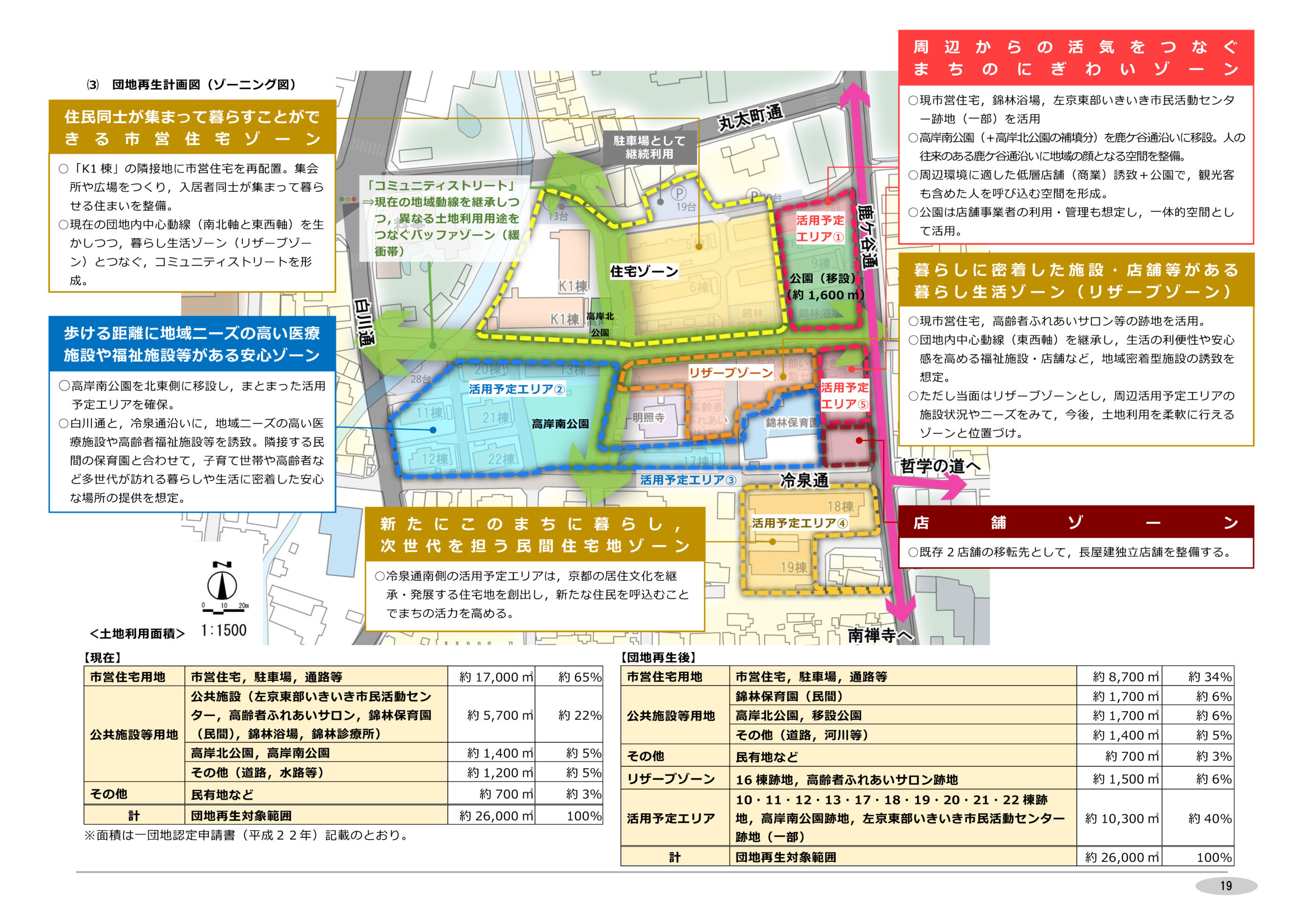Image resolution: width=1307 pixels, height=924 pixels.
Task: Click the 鹿ケ谷通 street label
Action: pos(867,236)
